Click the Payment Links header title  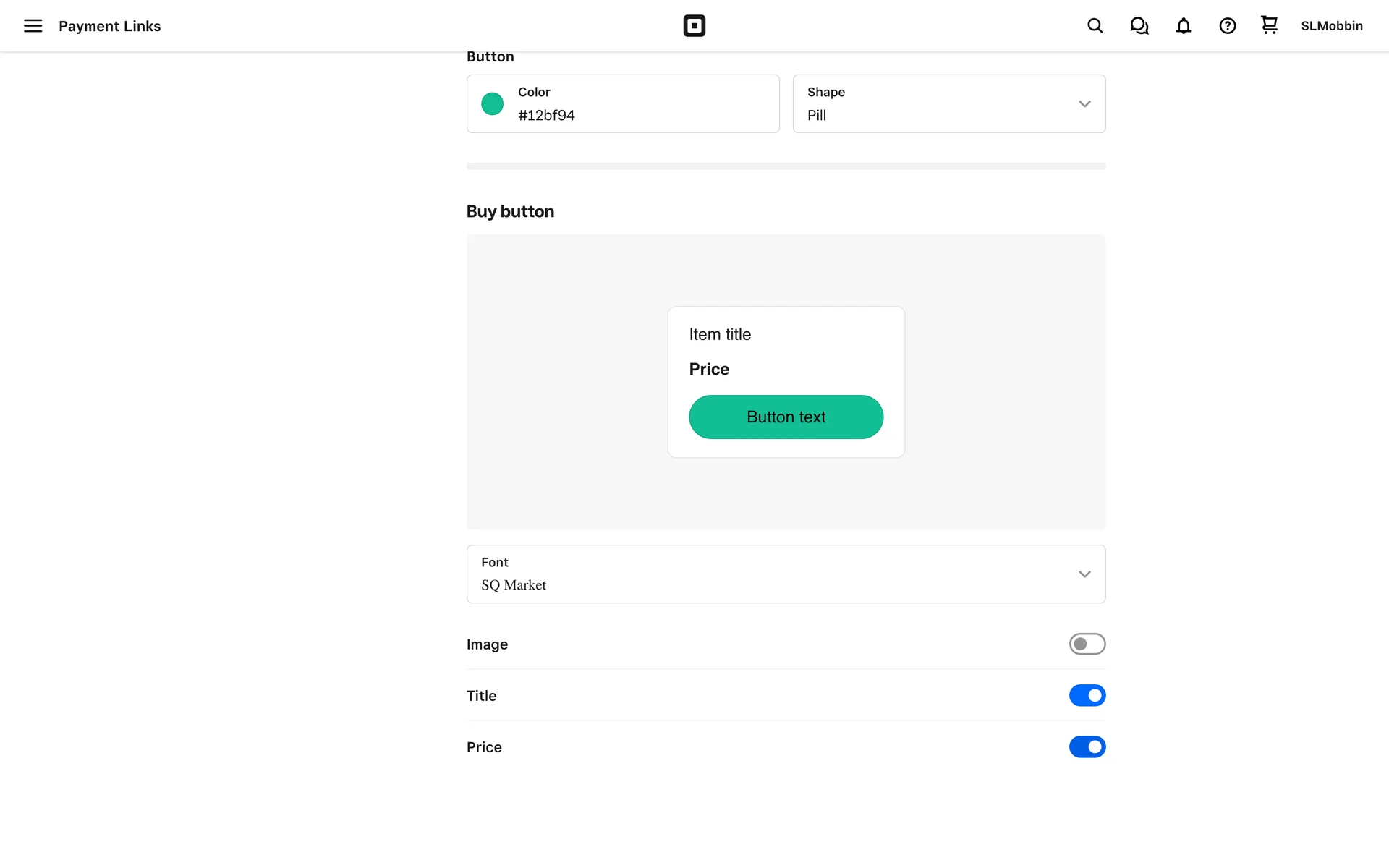pos(109,26)
